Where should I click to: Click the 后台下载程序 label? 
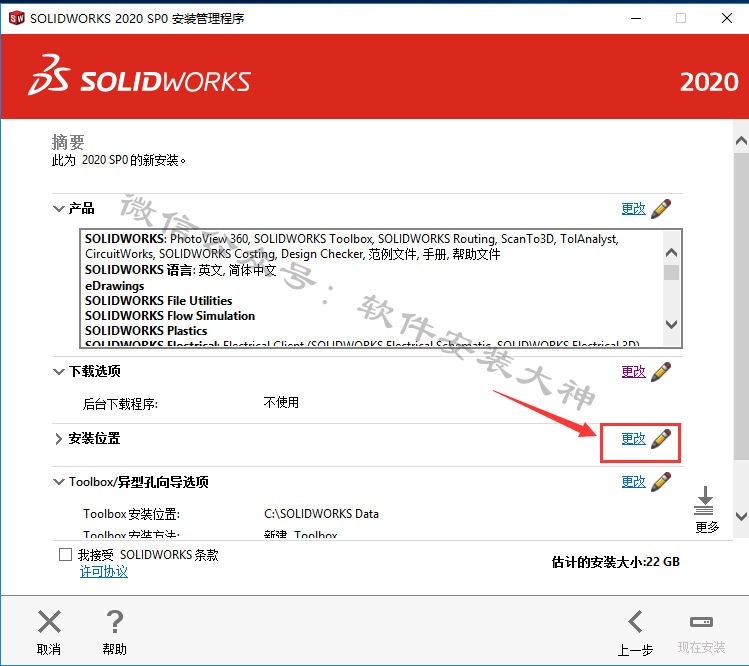pos(120,404)
